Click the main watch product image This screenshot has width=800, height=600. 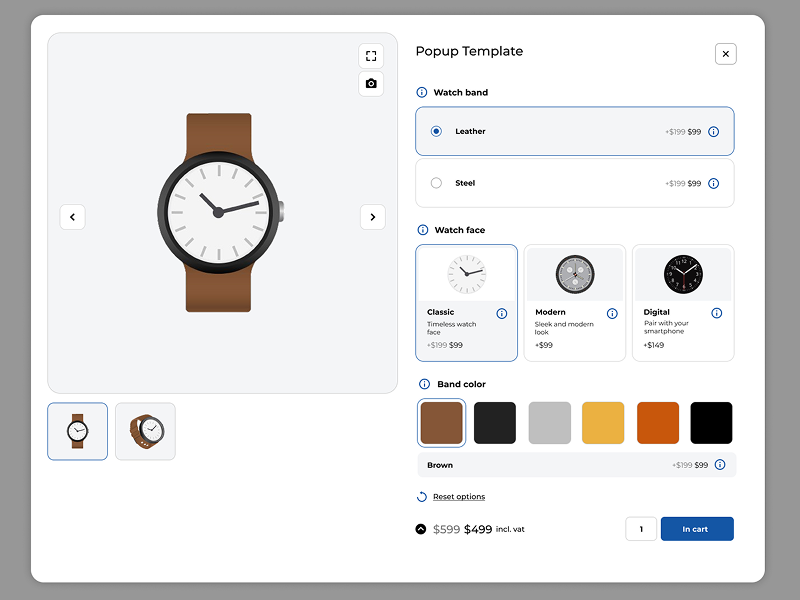pos(220,212)
